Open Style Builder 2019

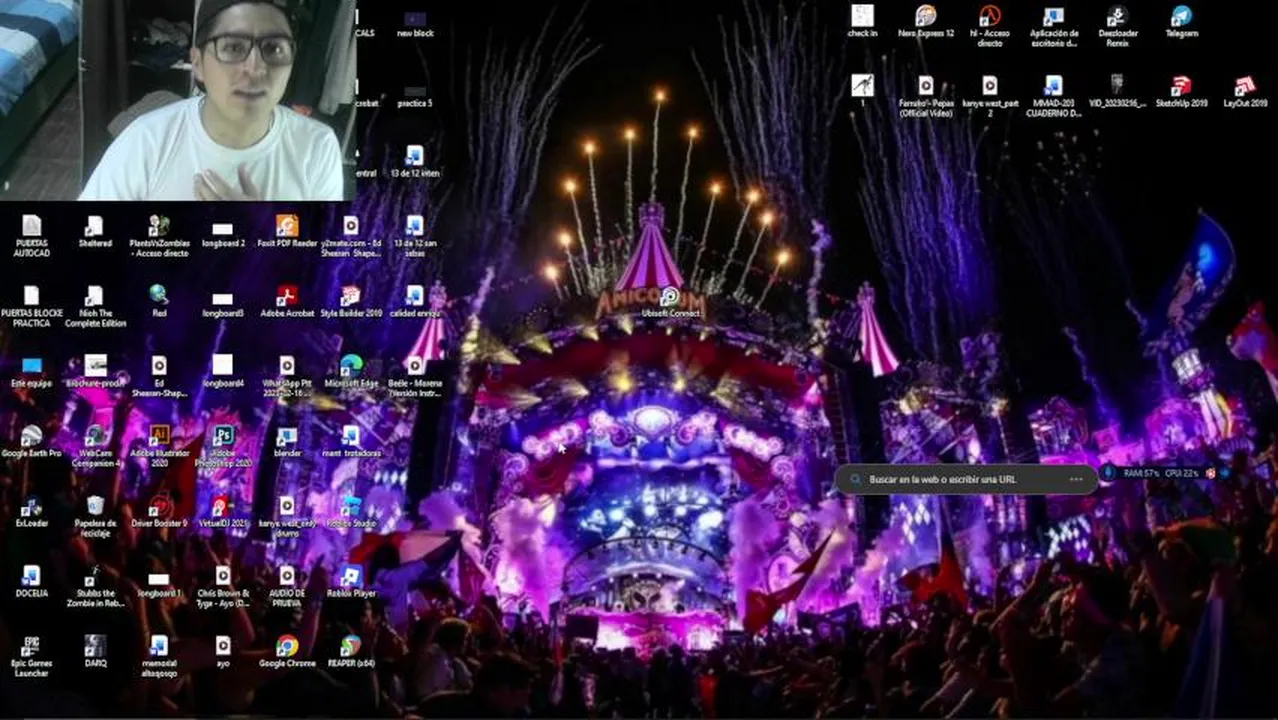pos(351,301)
